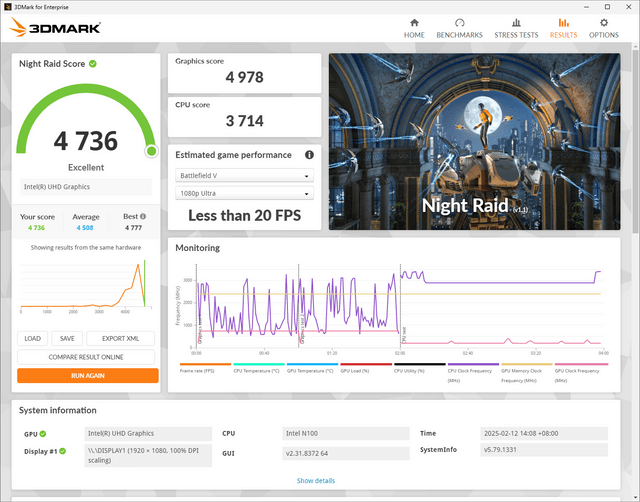The width and height of the screenshot is (640, 502).
Task: Switch to the Benchmarks tab
Action: pos(459,29)
